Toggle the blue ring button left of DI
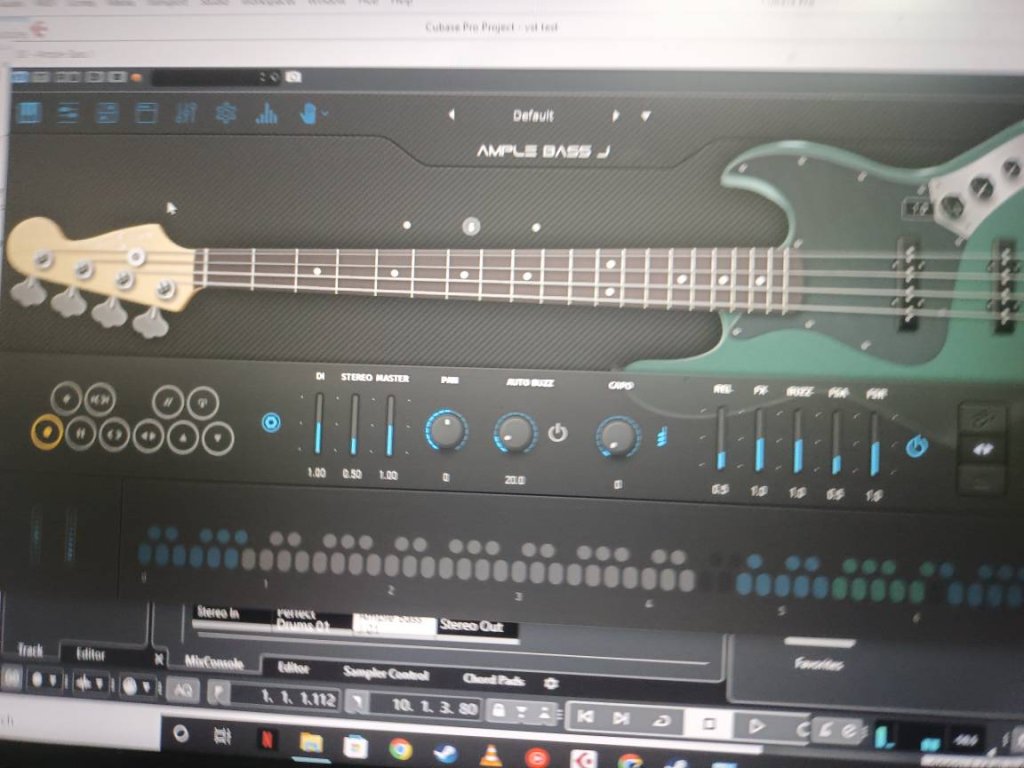This screenshot has width=1024, height=768. click(x=271, y=423)
